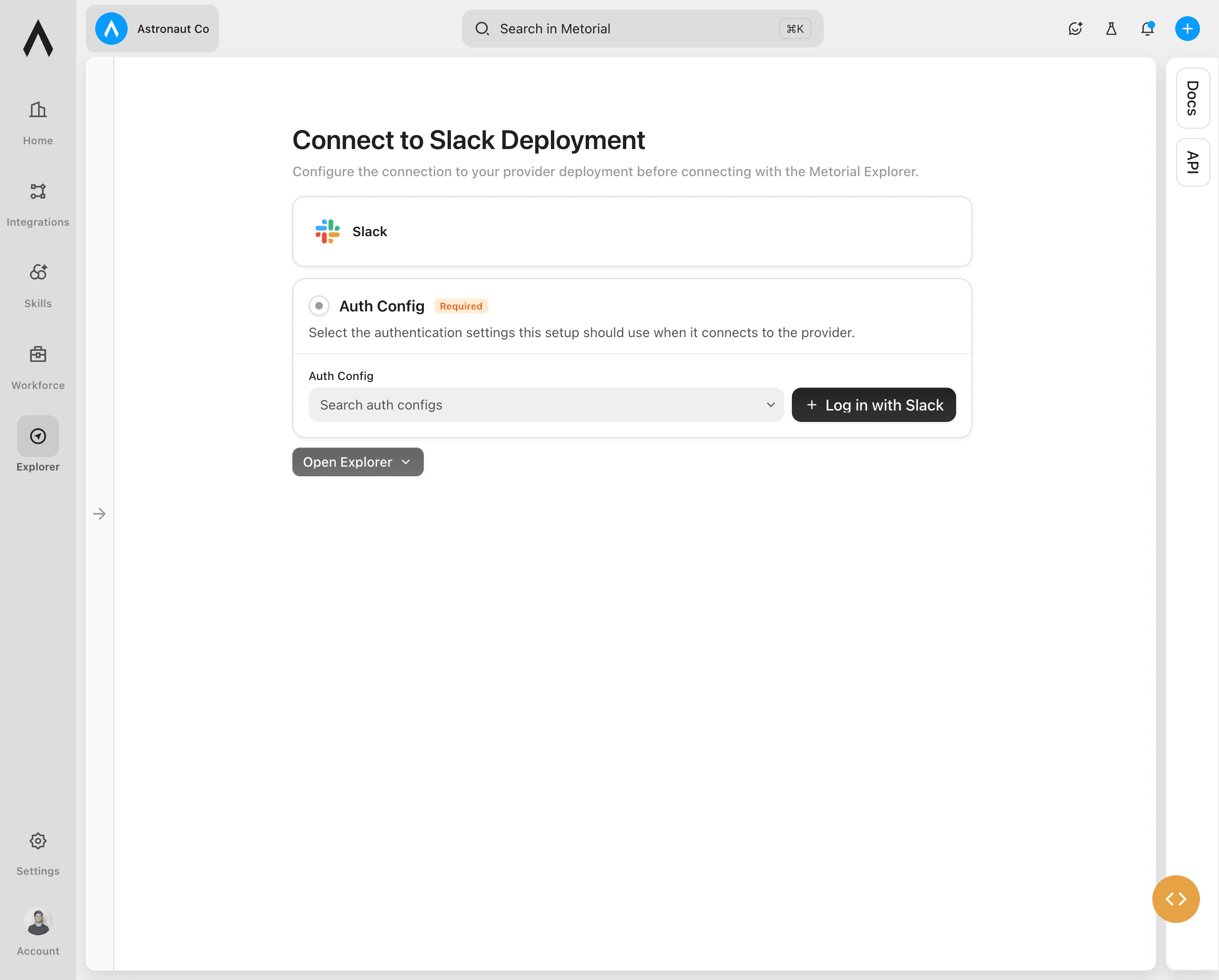The image size is (1219, 980).
Task: Open the Skills section
Action: (38, 286)
